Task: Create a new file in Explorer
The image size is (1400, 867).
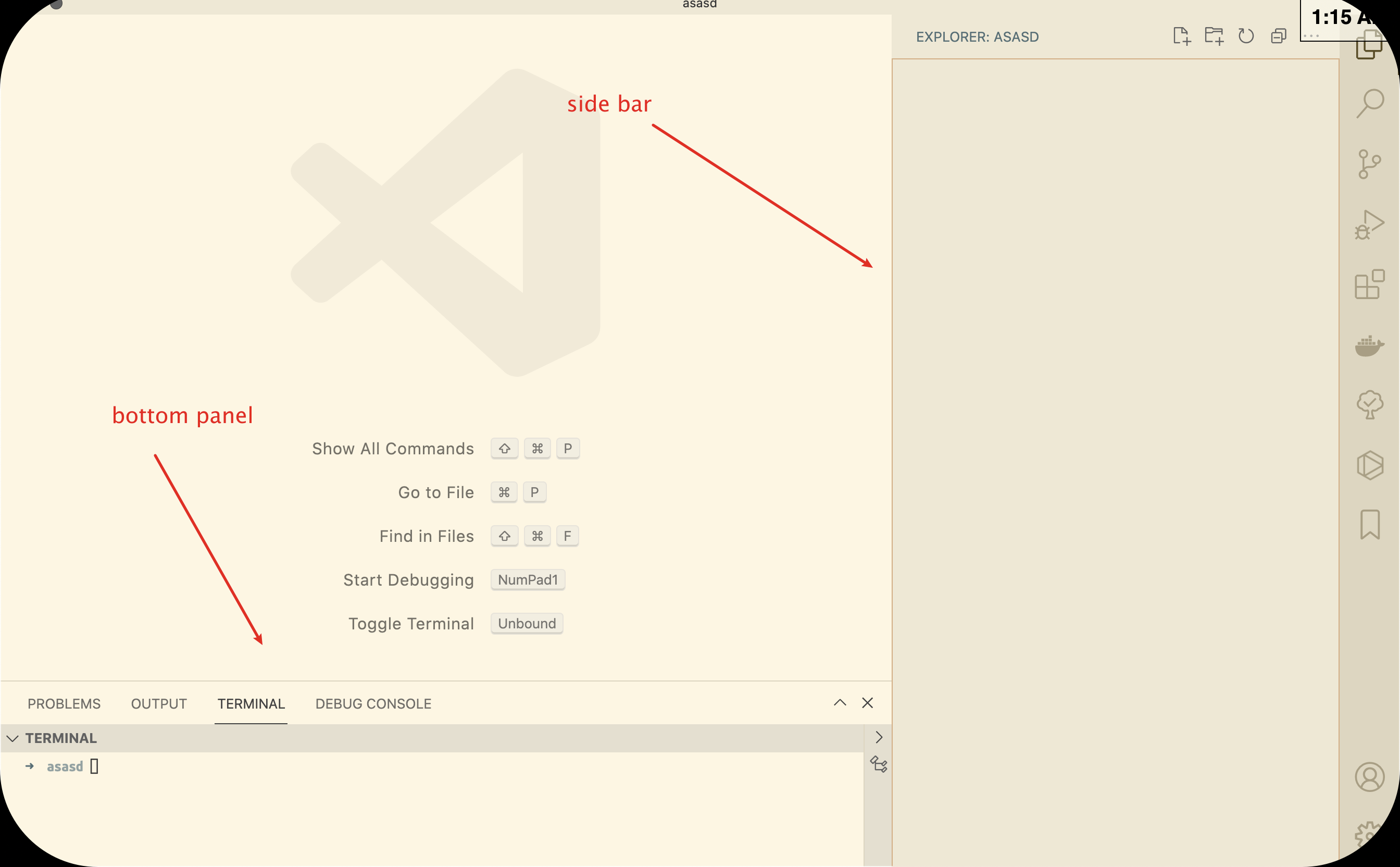Action: tap(1182, 36)
